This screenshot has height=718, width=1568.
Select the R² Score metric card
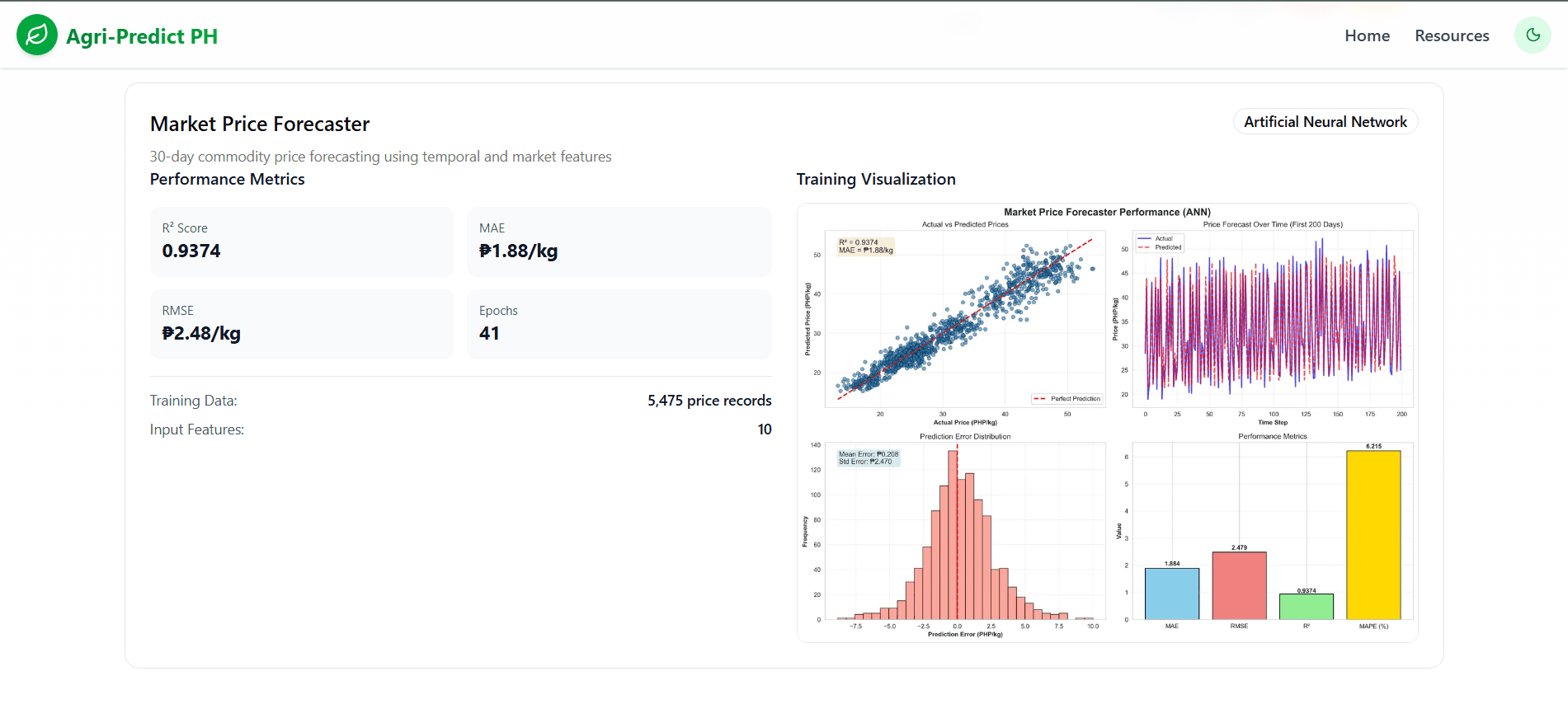[302, 242]
